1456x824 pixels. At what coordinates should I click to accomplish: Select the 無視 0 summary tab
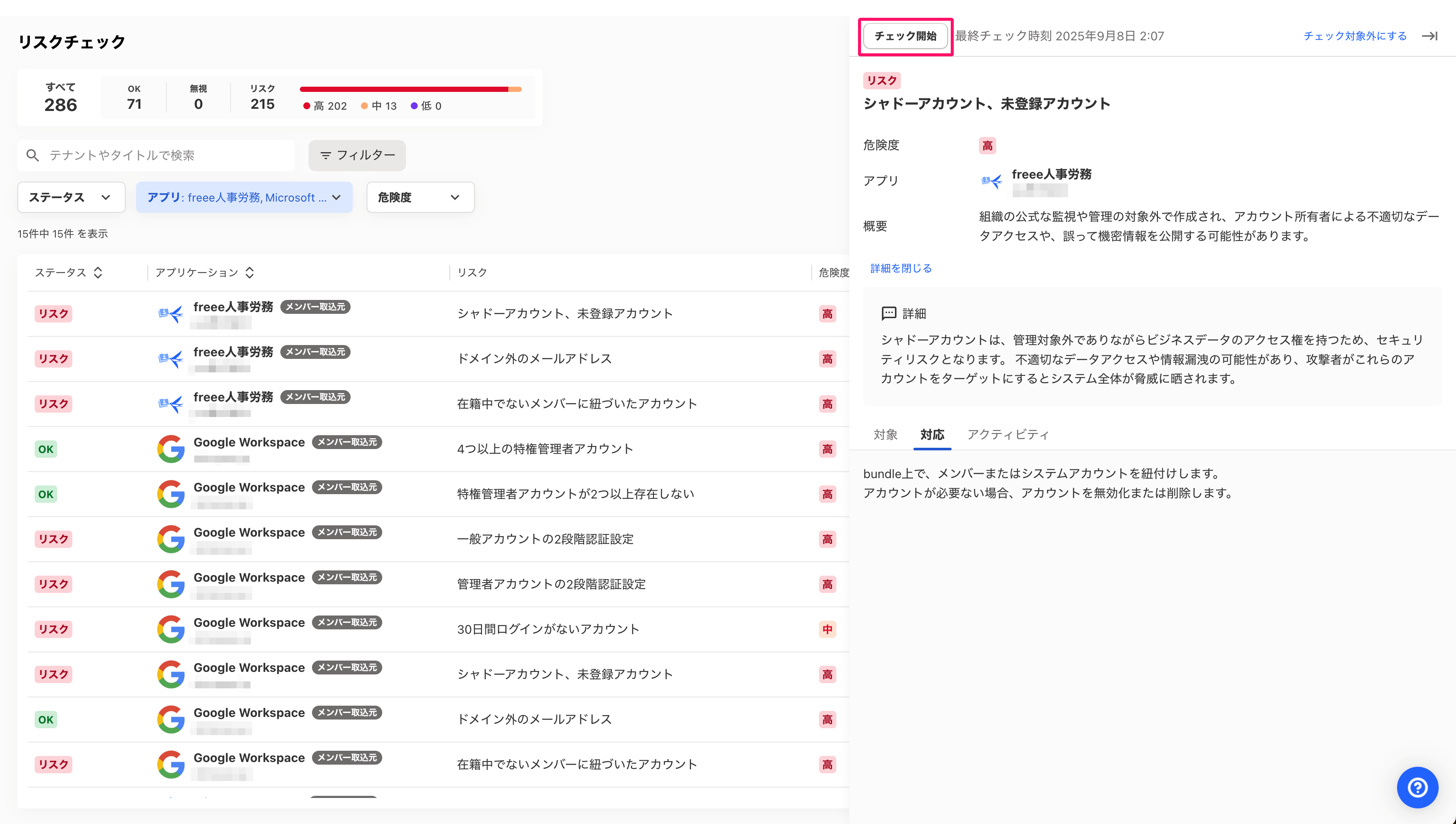tap(198, 98)
